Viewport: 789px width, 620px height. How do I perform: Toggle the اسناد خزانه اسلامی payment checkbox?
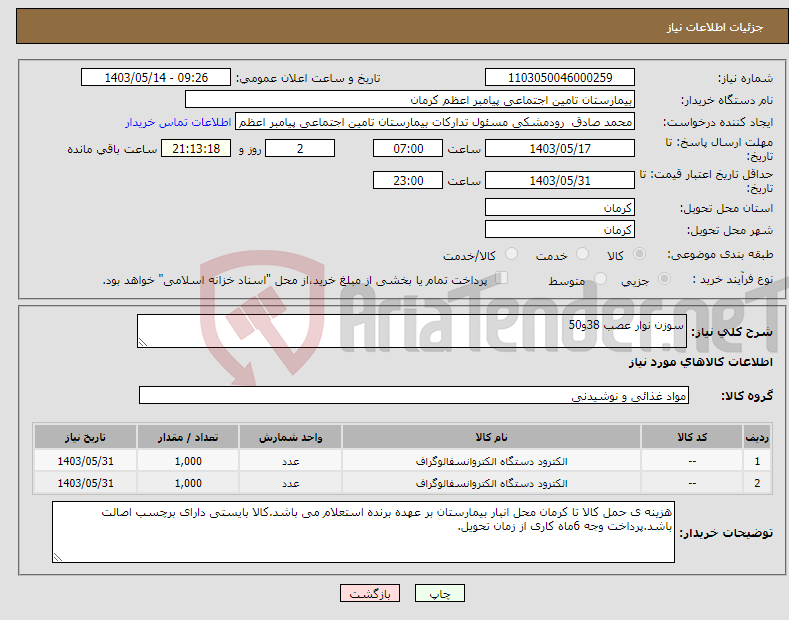[502, 278]
